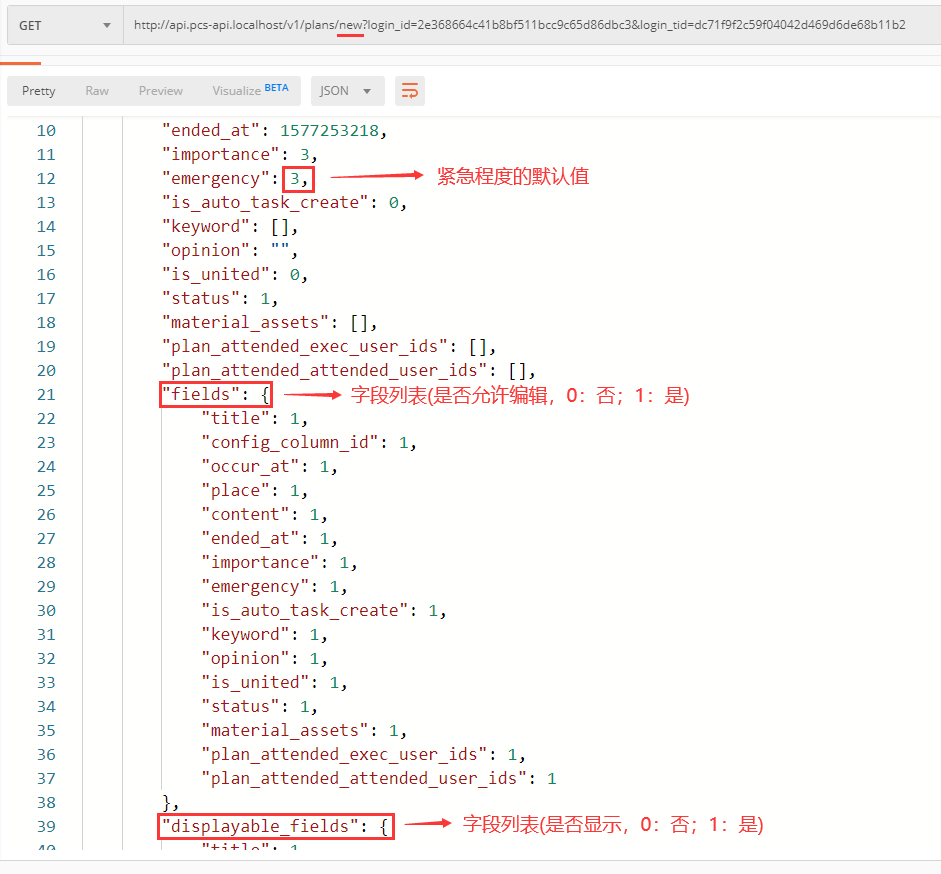Viewport: 941px width, 874px height.
Task: Open the Preview tab
Action: coord(161,91)
